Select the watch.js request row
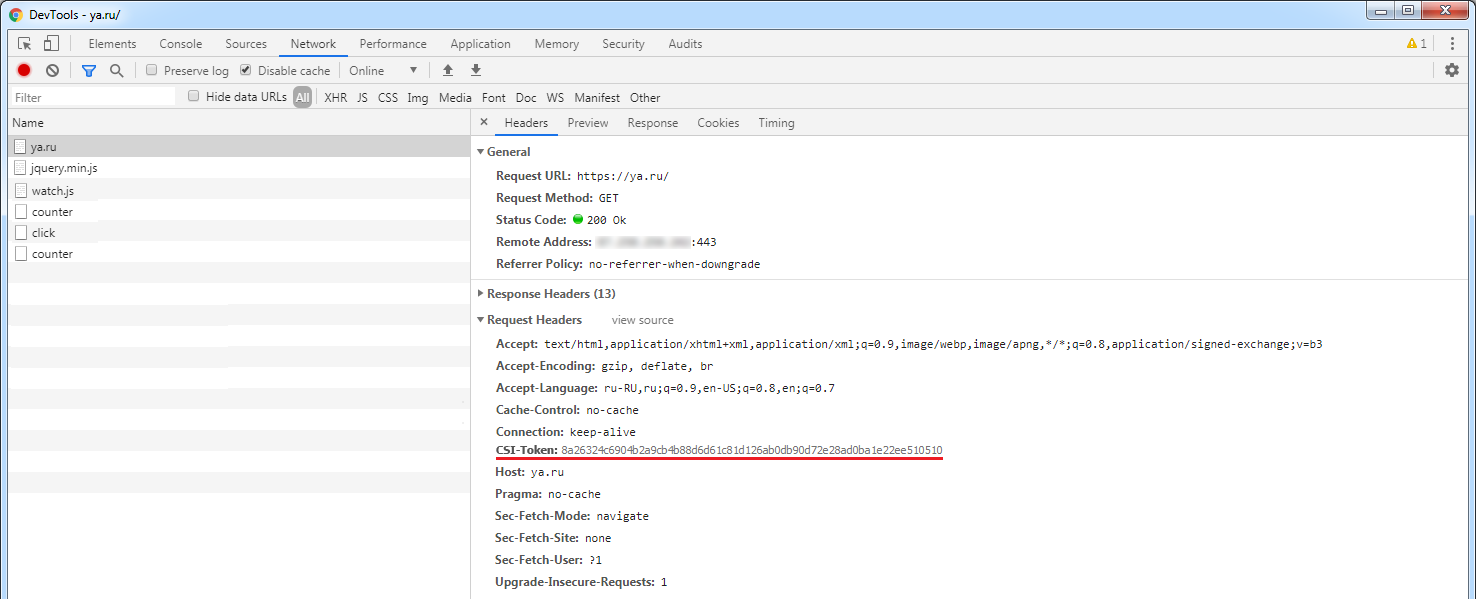1476x599 pixels. (238, 190)
